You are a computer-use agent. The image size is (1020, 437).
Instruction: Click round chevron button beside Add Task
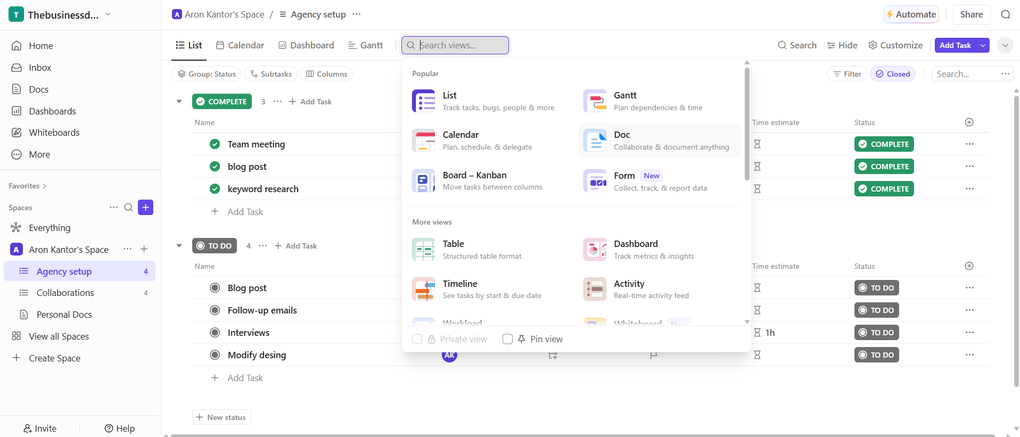1005,46
